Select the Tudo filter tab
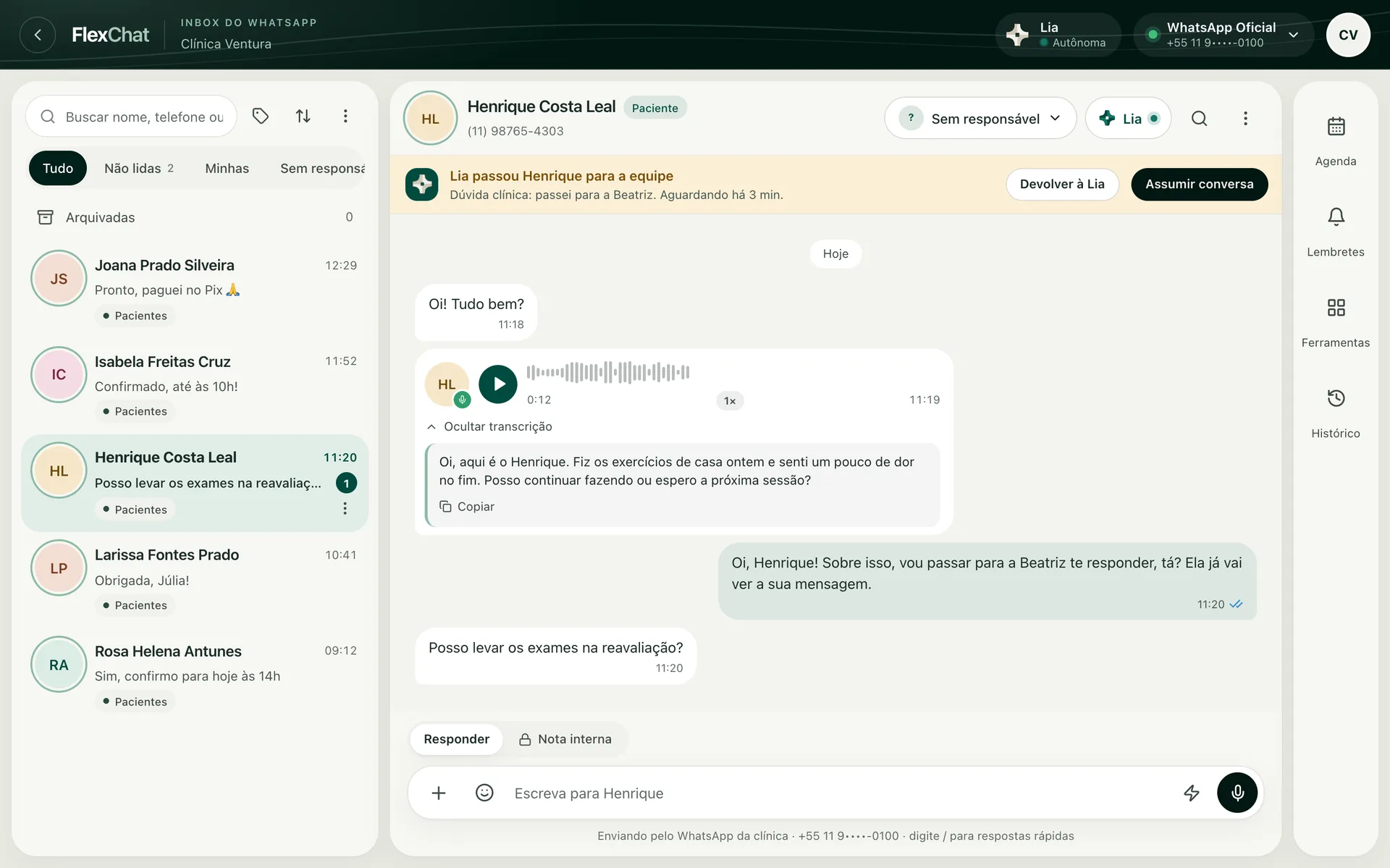The image size is (1390, 868). pos(58,168)
